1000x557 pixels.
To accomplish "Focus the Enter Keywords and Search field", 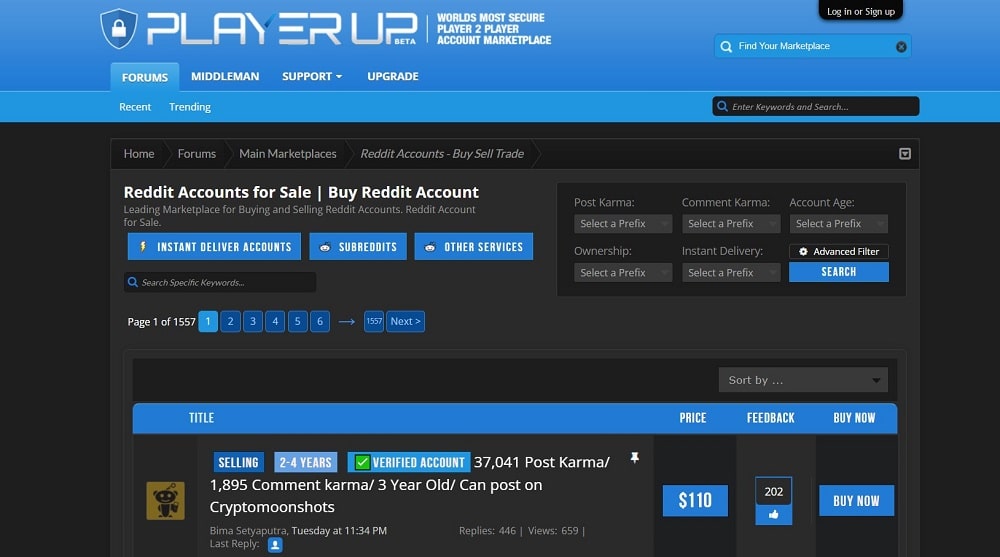I will click(x=816, y=107).
